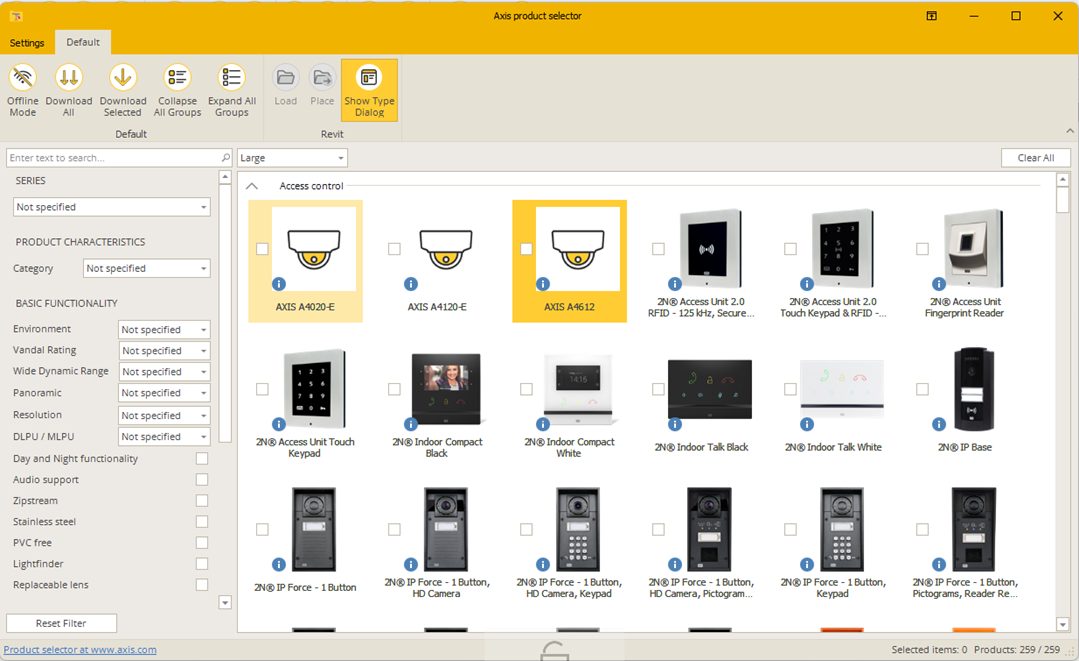
Task: Click the product search text field
Action: pyautogui.click(x=113, y=158)
